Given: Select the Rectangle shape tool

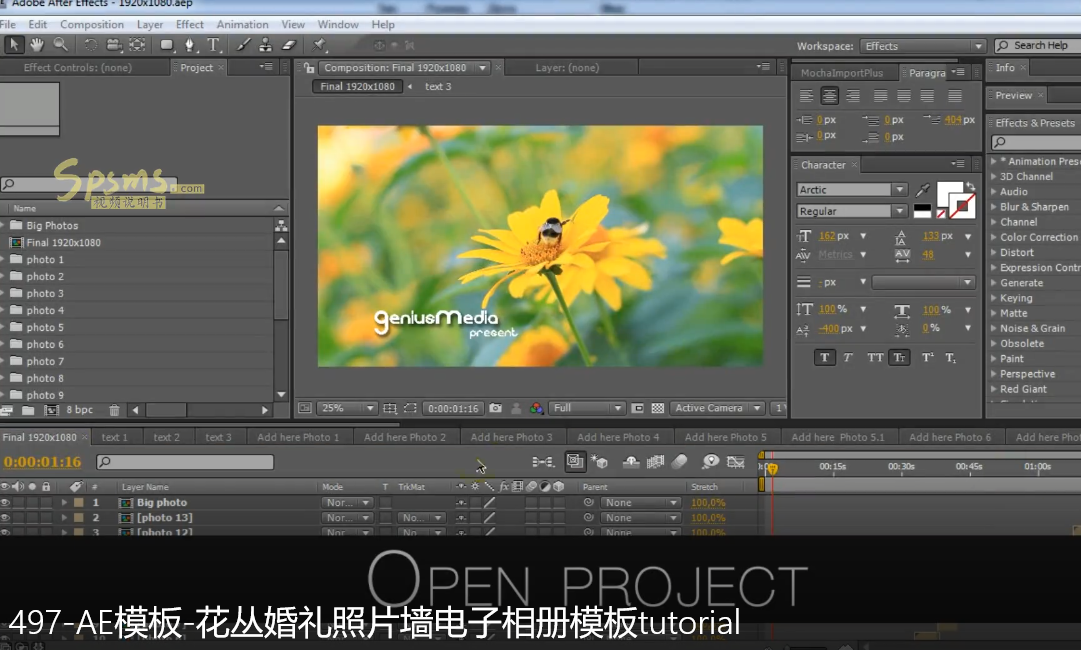Looking at the screenshot, I should (x=166, y=45).
